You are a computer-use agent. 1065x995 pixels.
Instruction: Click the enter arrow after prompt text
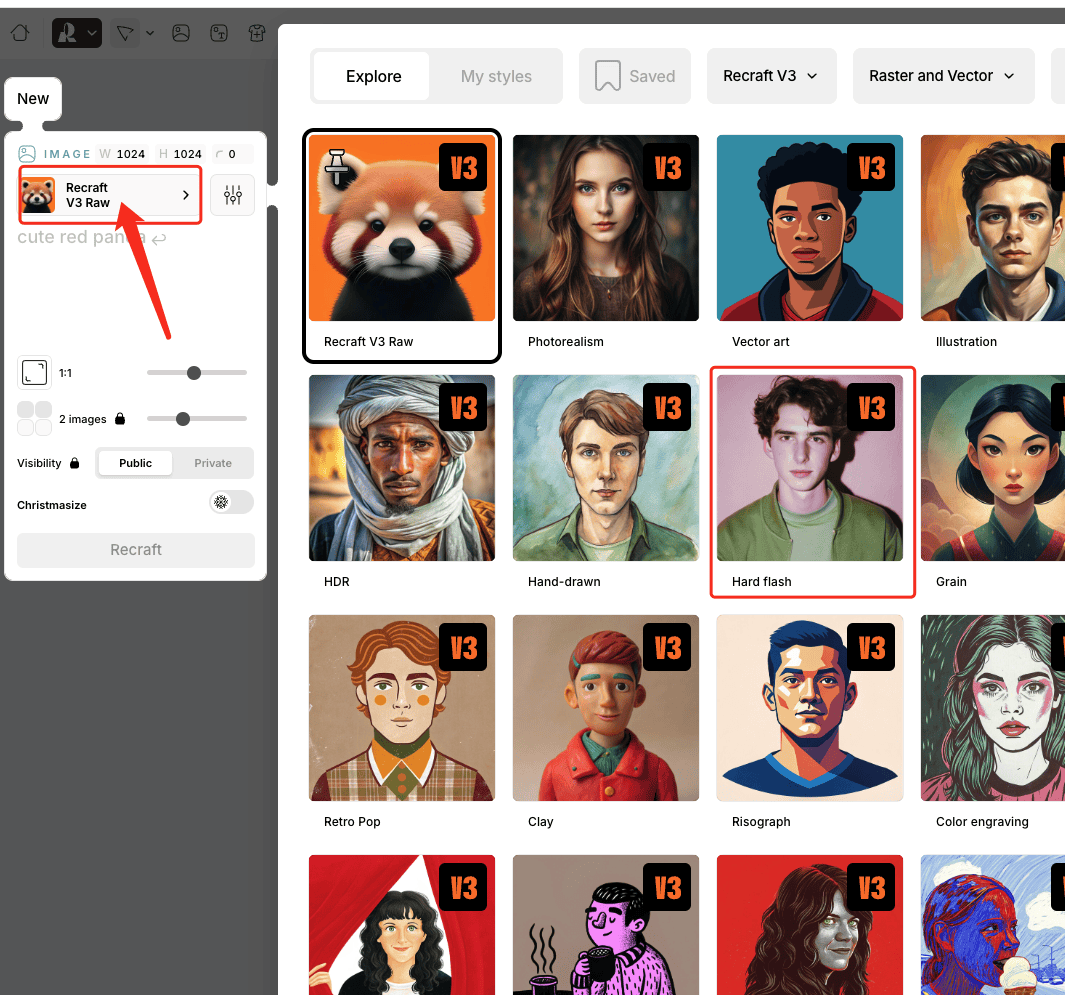159,239
